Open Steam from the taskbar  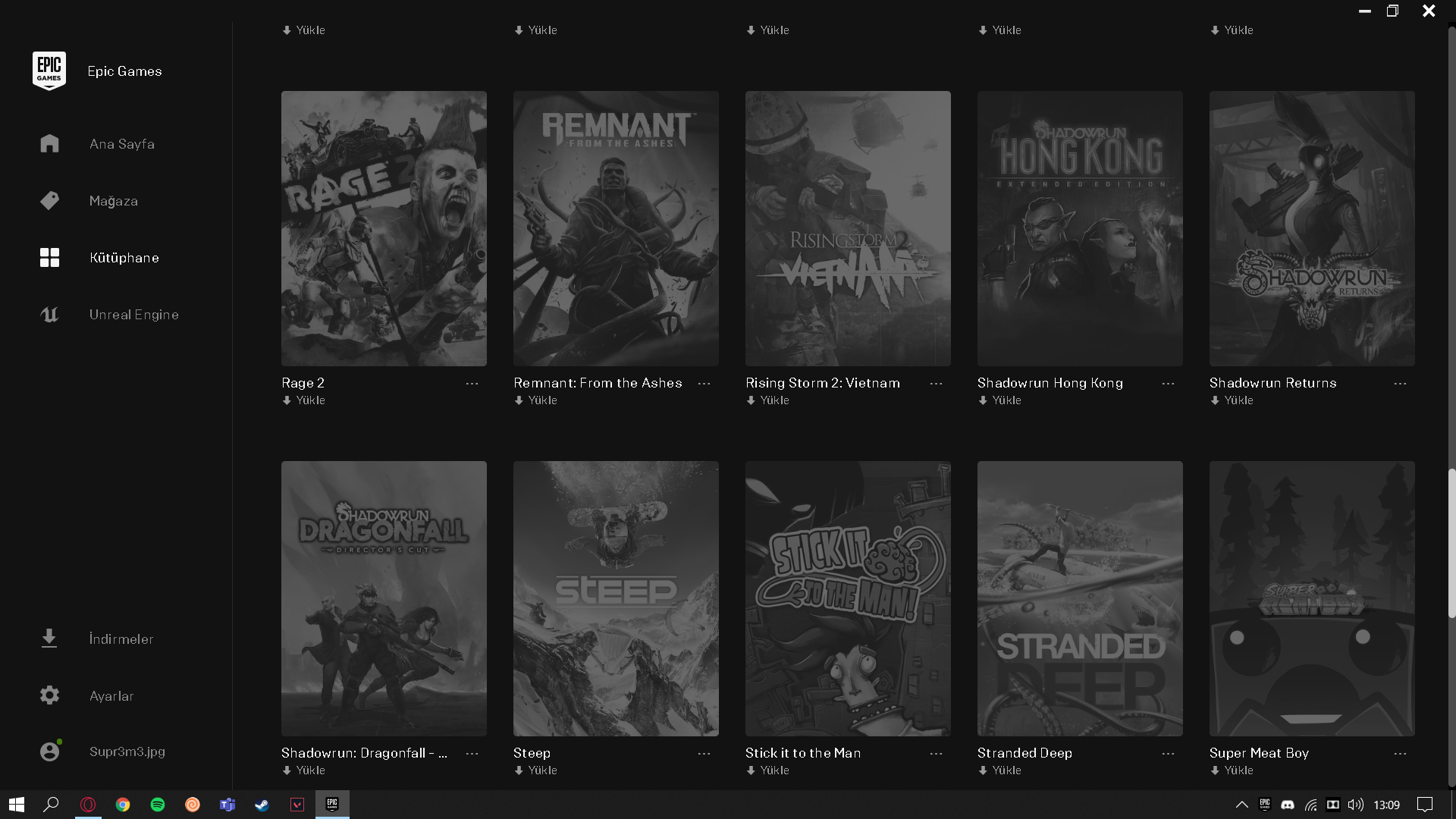tap(262, 805)
